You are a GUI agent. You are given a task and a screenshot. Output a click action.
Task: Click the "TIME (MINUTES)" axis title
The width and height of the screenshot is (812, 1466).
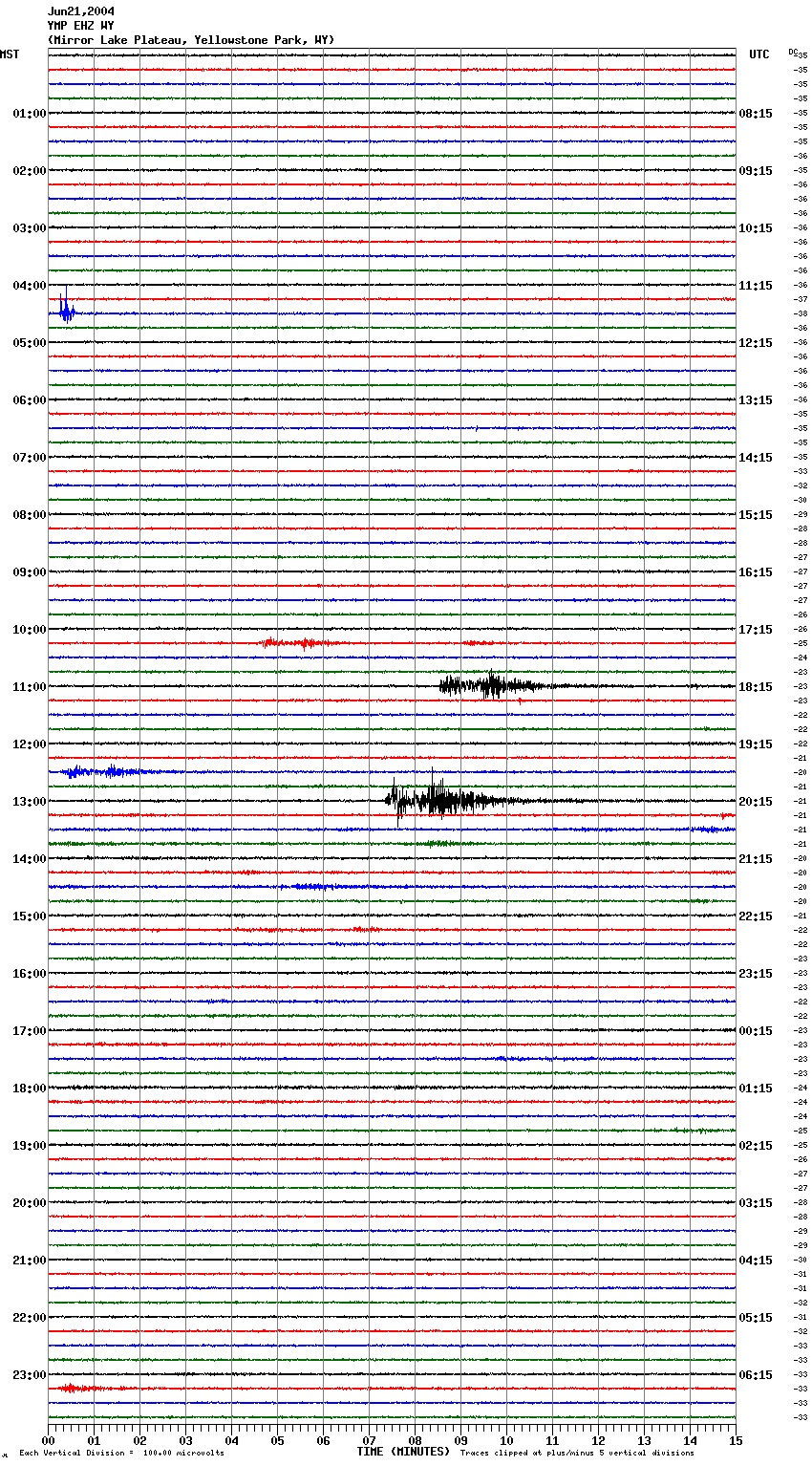(x=403, y=1452)
